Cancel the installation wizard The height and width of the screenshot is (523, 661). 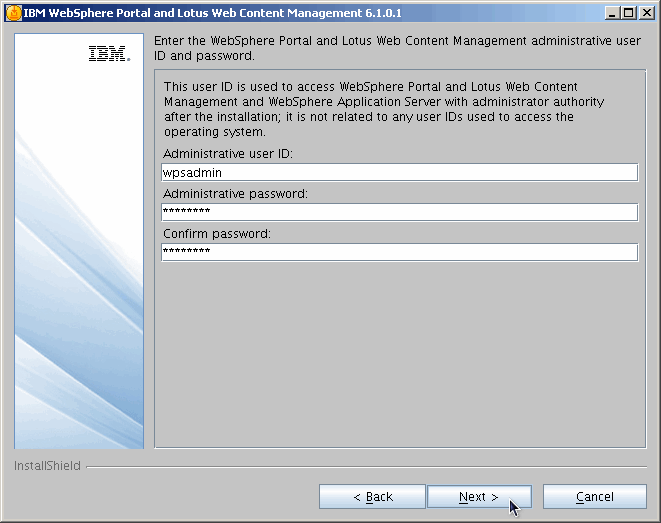pos(594,497)
